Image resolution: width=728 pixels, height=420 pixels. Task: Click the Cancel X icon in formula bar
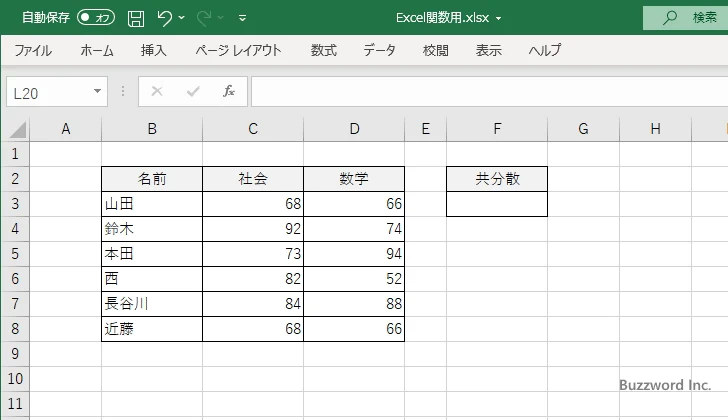click(157, 91)
